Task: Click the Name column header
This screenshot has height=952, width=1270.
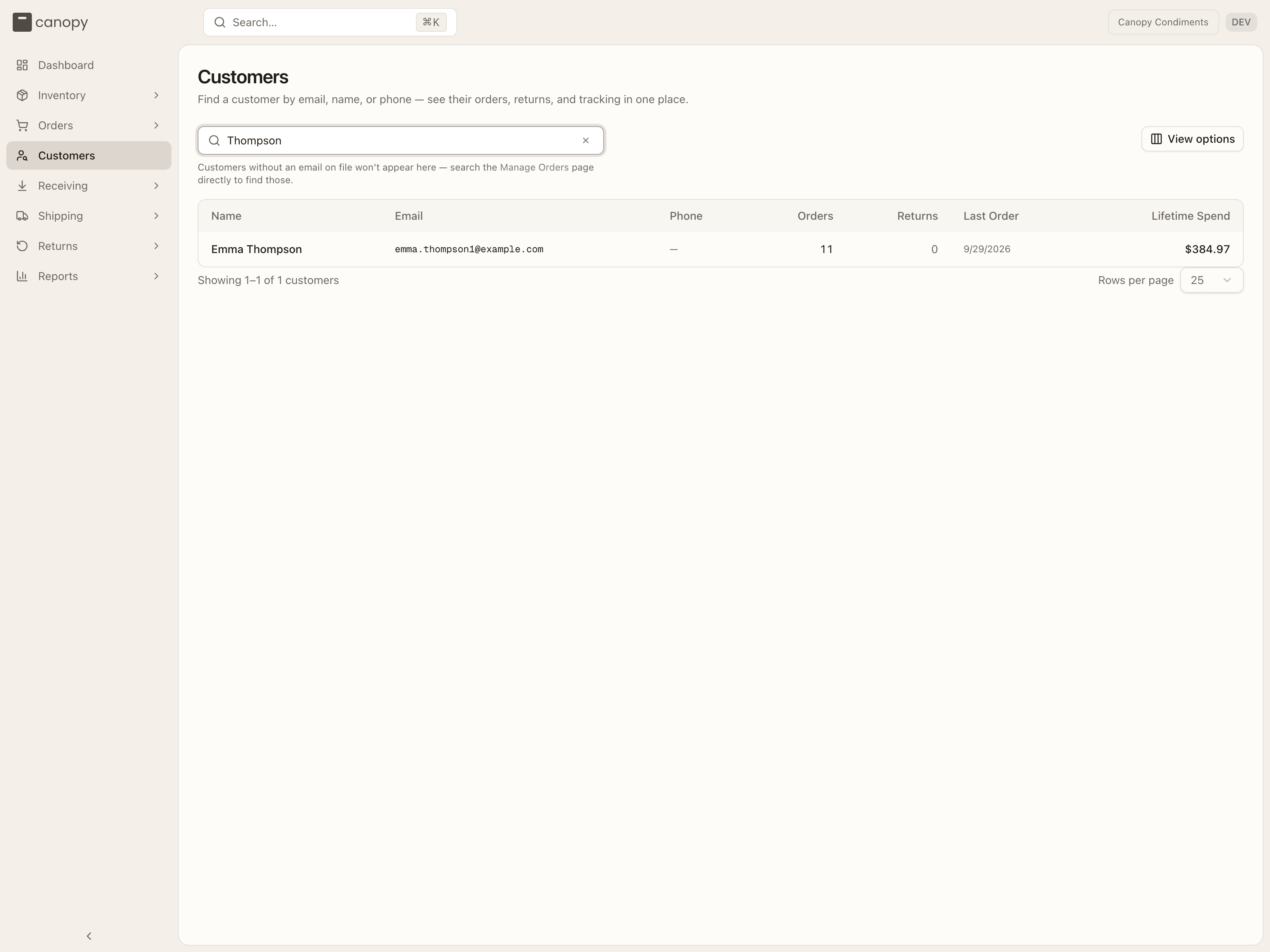Action: 226,216
